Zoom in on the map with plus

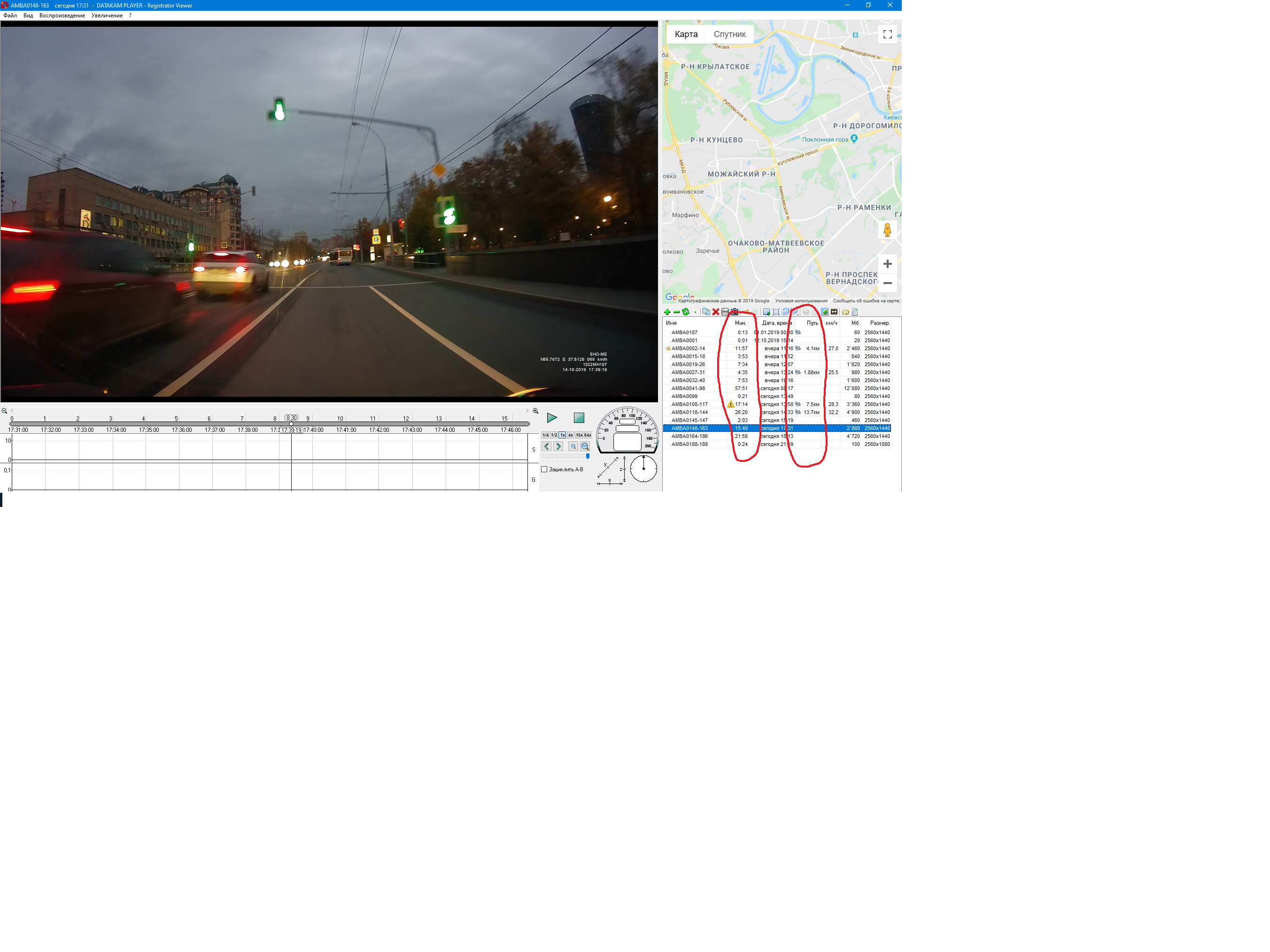(x=887, y=264)
